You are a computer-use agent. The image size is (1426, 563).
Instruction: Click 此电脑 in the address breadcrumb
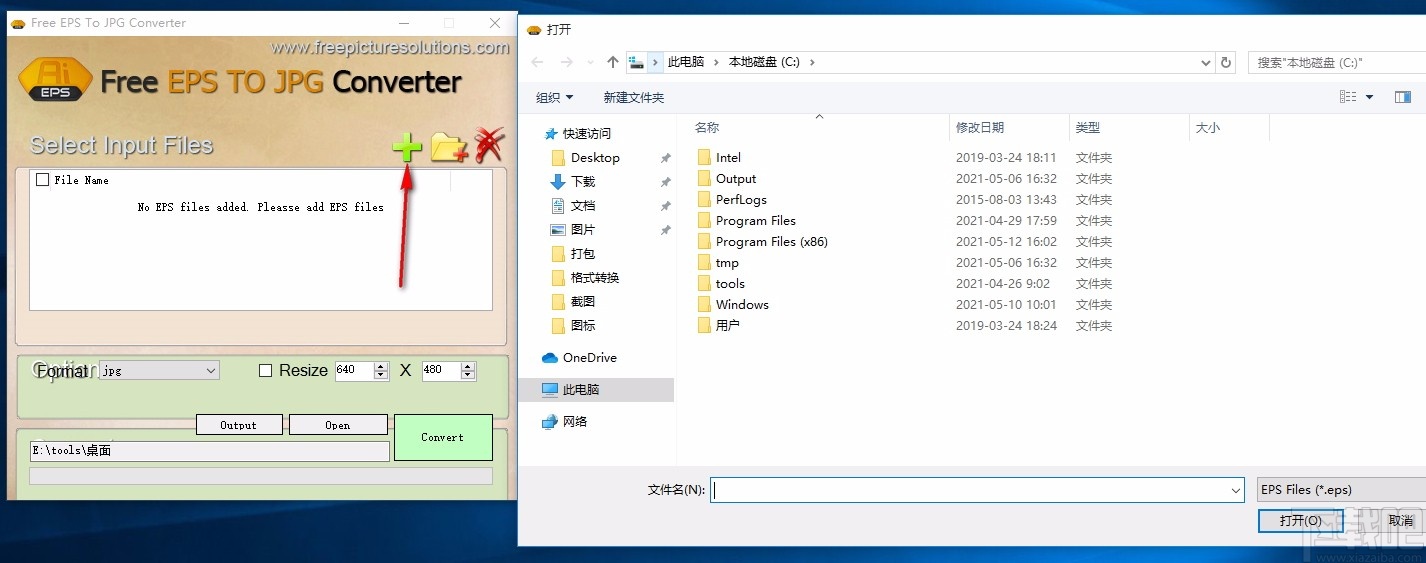tap(686, 62)
